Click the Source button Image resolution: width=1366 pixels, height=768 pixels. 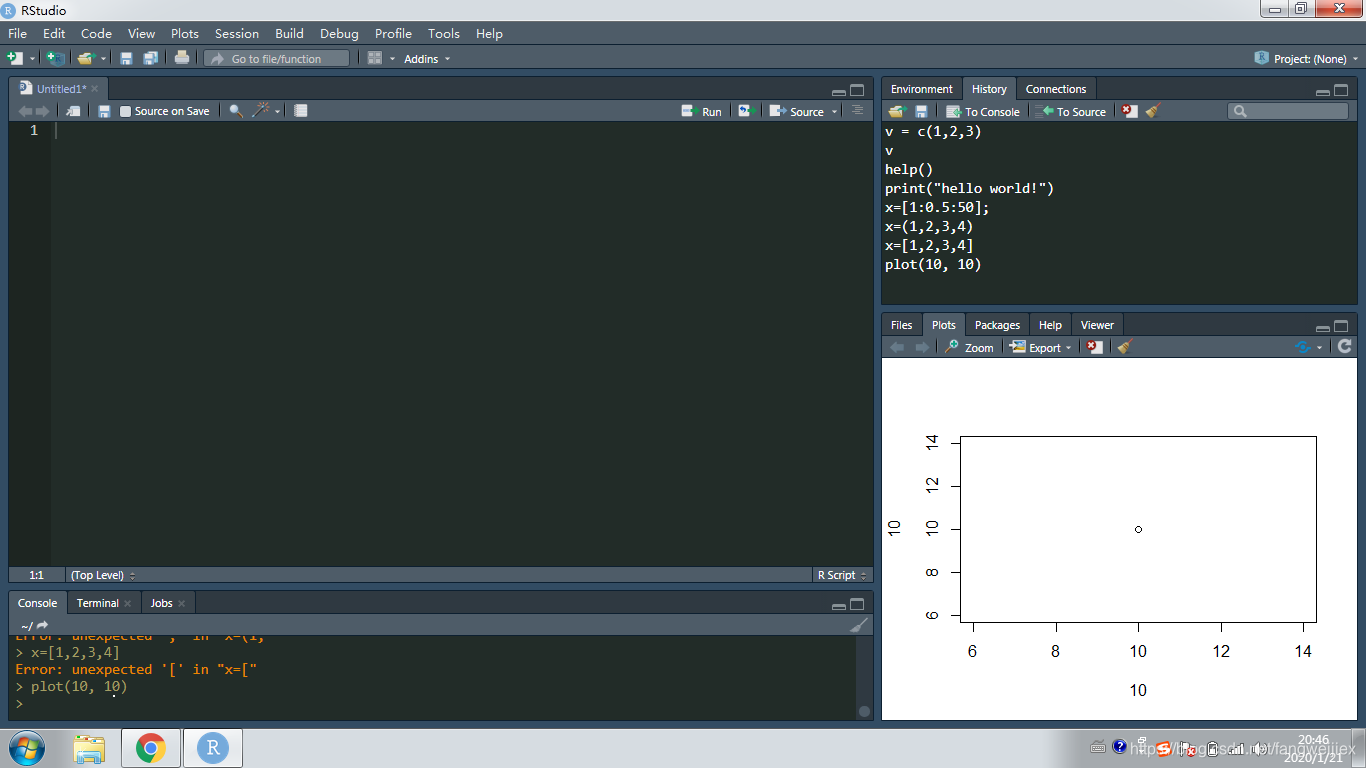(797, 111)
